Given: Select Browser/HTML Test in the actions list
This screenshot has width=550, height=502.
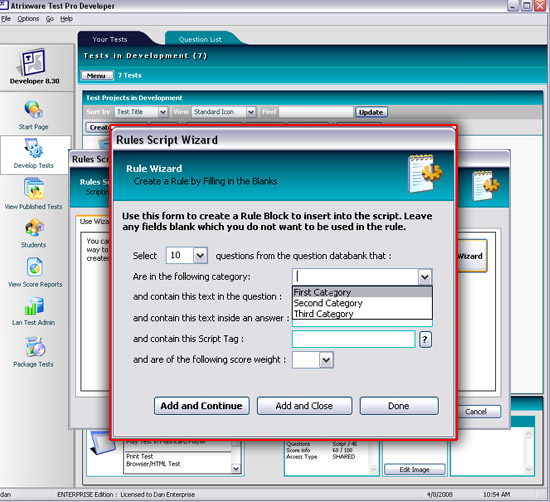Looking at the screenshot, I should click(153, 464).
